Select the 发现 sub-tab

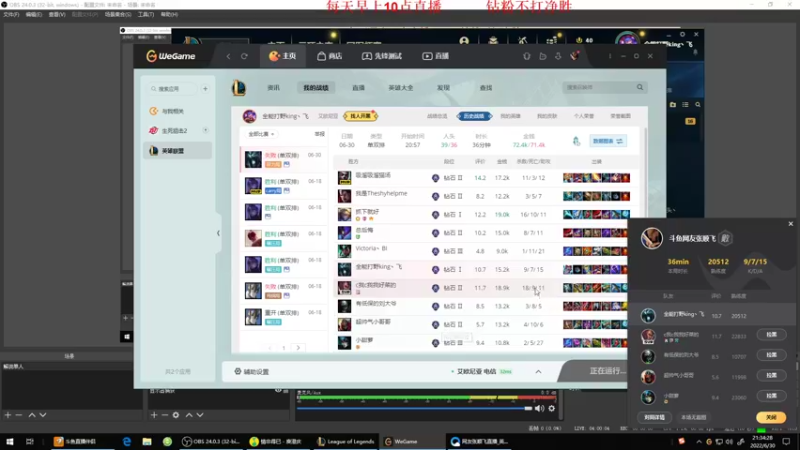[443, 88]
